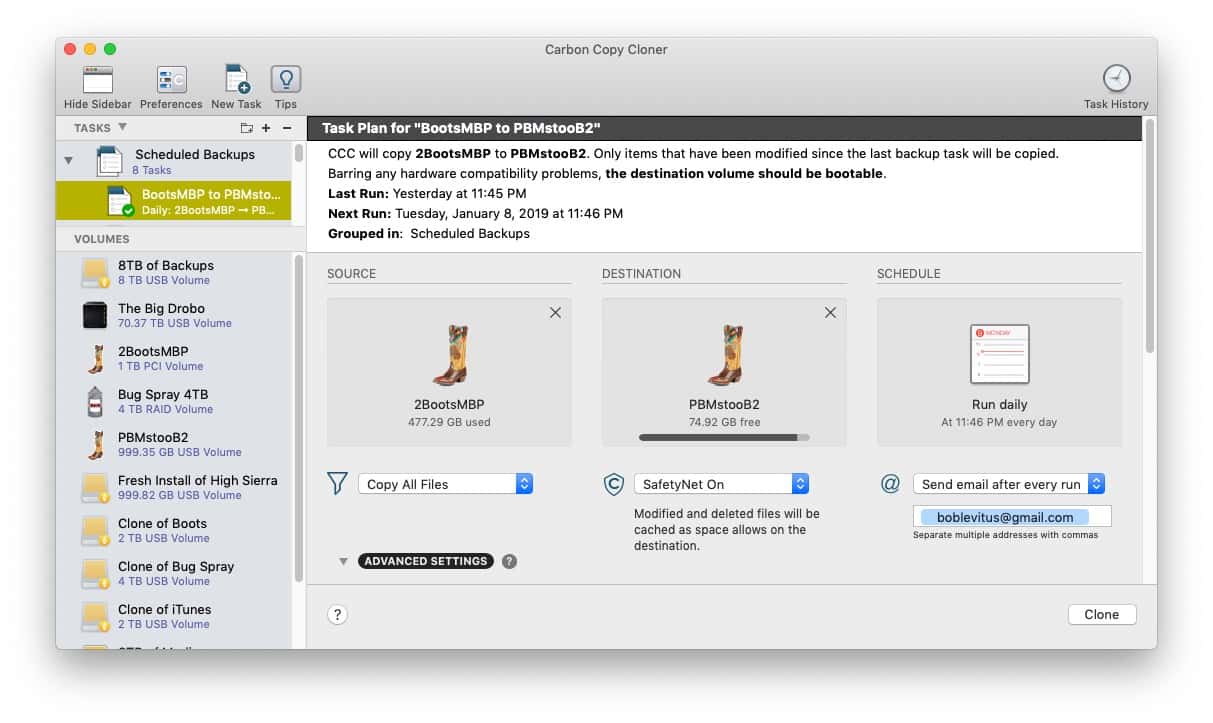Expand the Advanced Settings disclosure triangle

pyautogui.click(x=343, y=561)
